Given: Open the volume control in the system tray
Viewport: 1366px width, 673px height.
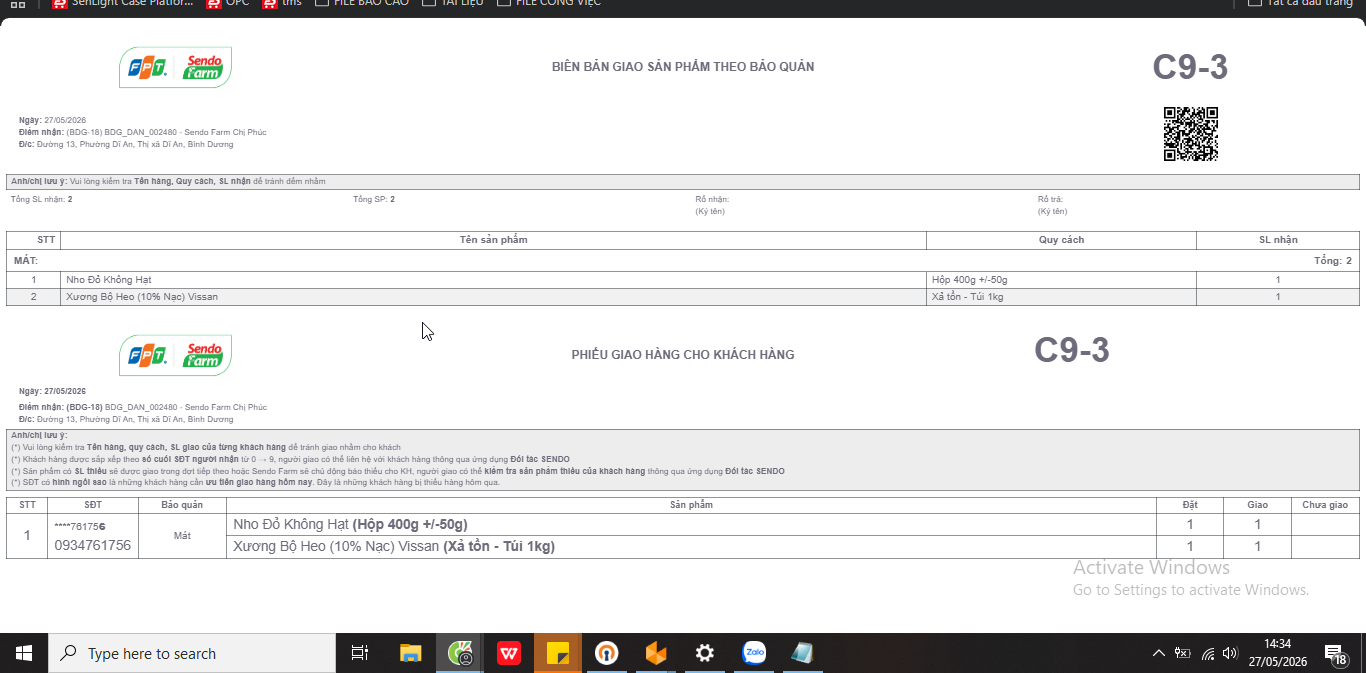Looking at the screenshot, I should (x=1231, y=653).
